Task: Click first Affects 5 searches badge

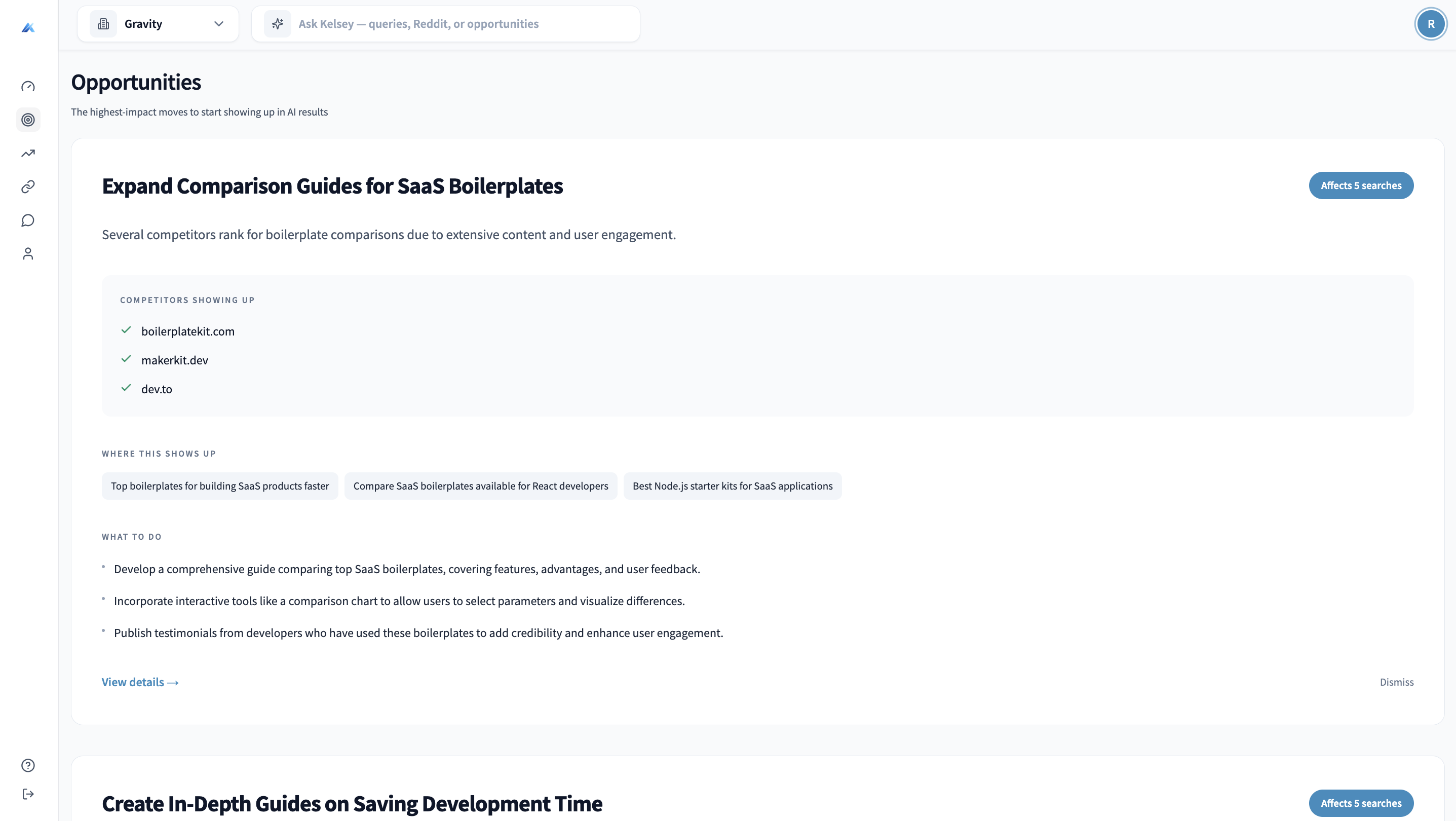Action: [1360, 185]
